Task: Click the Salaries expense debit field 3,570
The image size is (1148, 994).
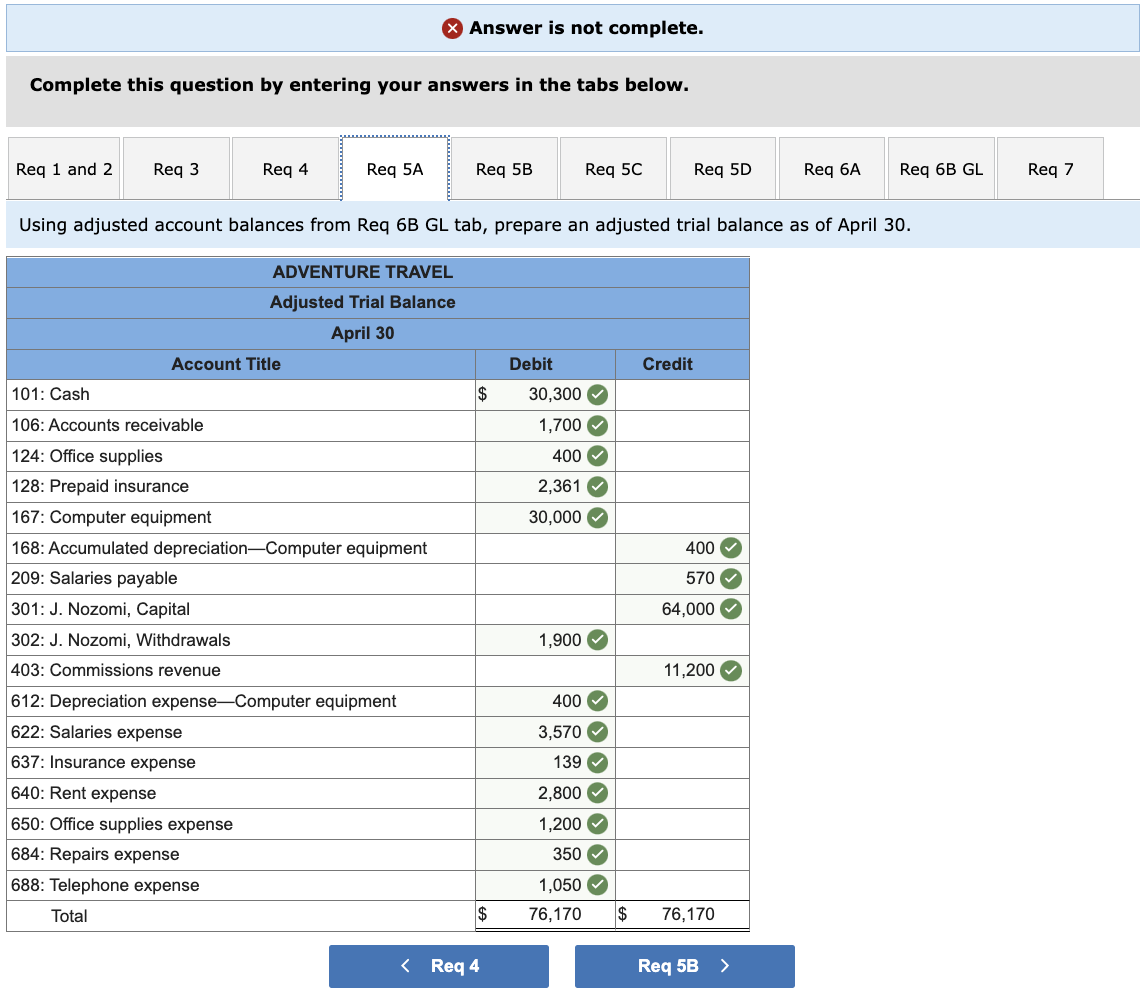Action: tap(545, 732)
